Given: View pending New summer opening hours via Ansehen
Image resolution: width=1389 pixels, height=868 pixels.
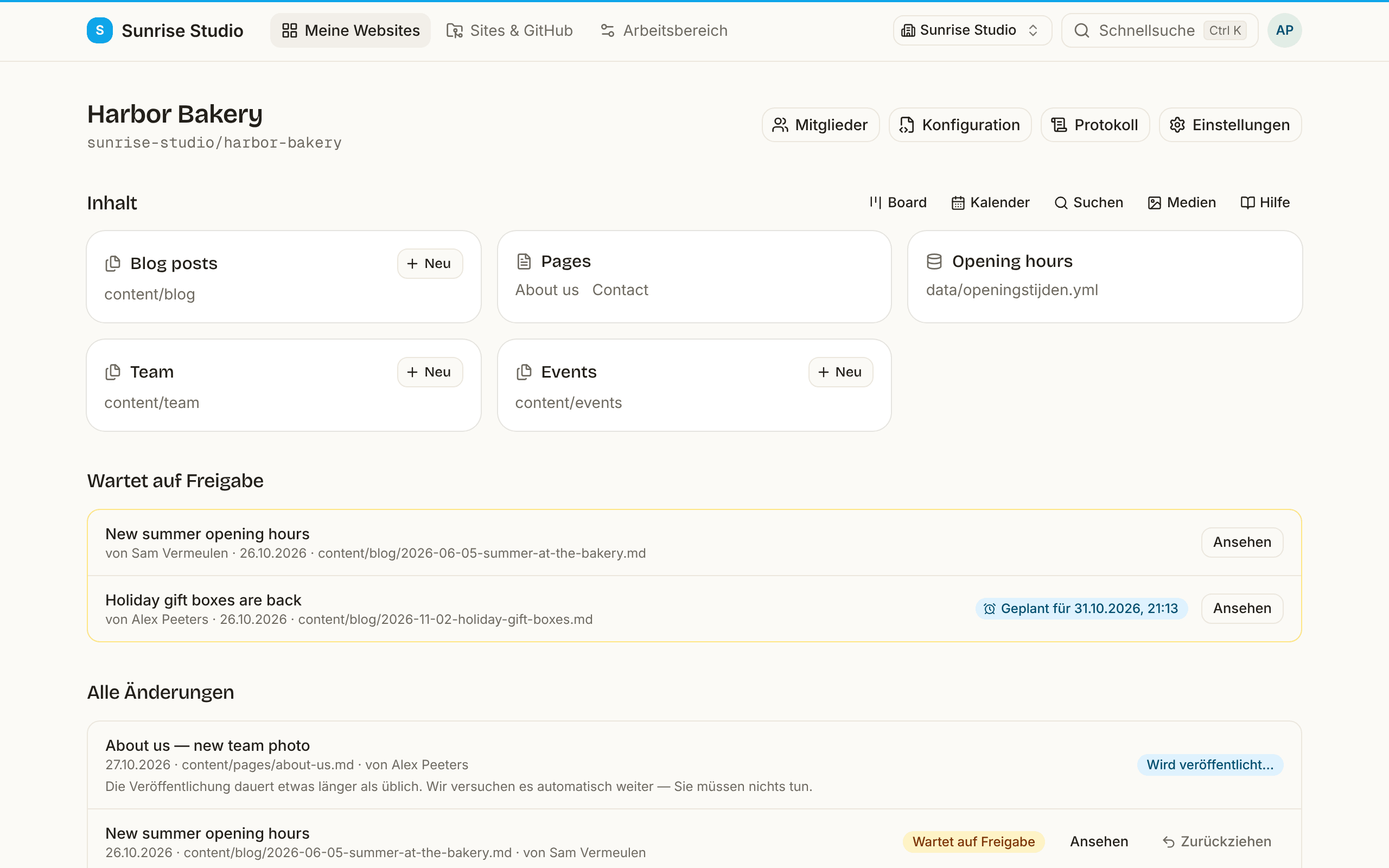Looking at the screenshot, I should (x=1242, y=542).
